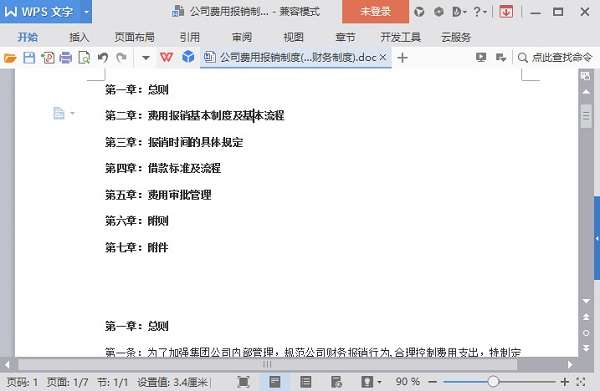
Task: Open the help question mark dropdown
Action: [x=480, y=12]
